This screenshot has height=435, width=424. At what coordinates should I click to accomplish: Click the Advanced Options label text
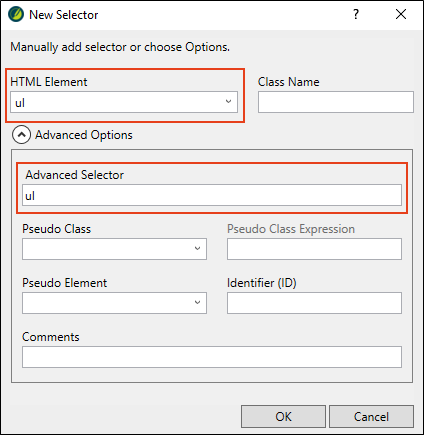(x=84, y=135)
